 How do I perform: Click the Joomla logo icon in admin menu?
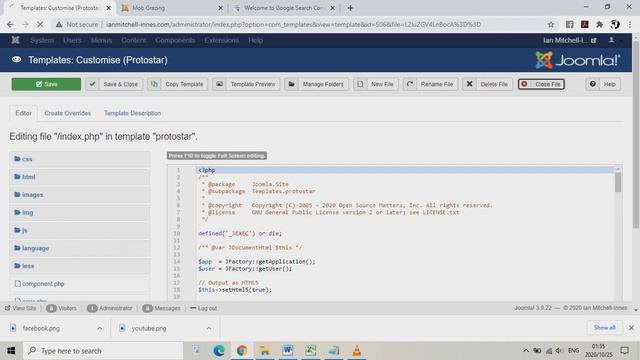16,40
